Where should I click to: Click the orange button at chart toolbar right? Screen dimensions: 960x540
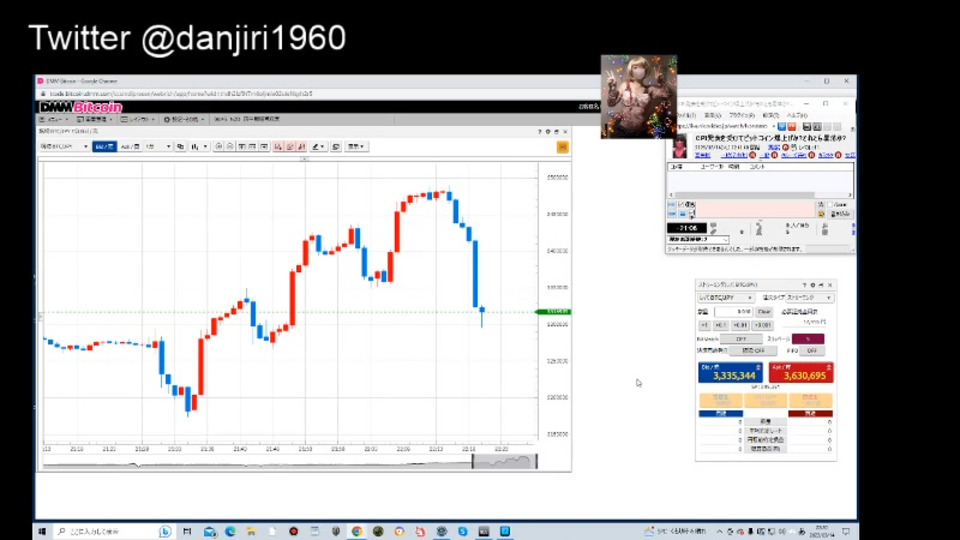pos(563,147)
